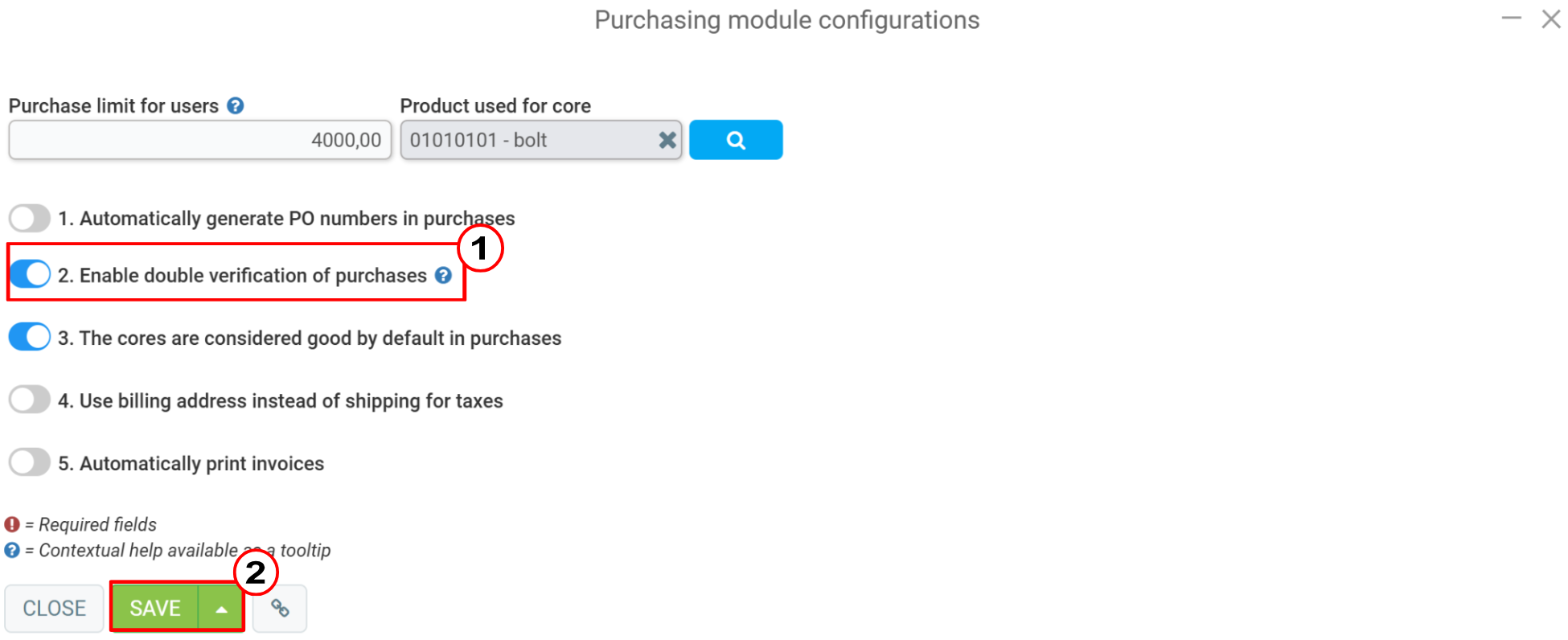Viewport: 1568px width, 640px height.
Task: Click the Purchasing module configurations title
Action: [x=786, y=19]
